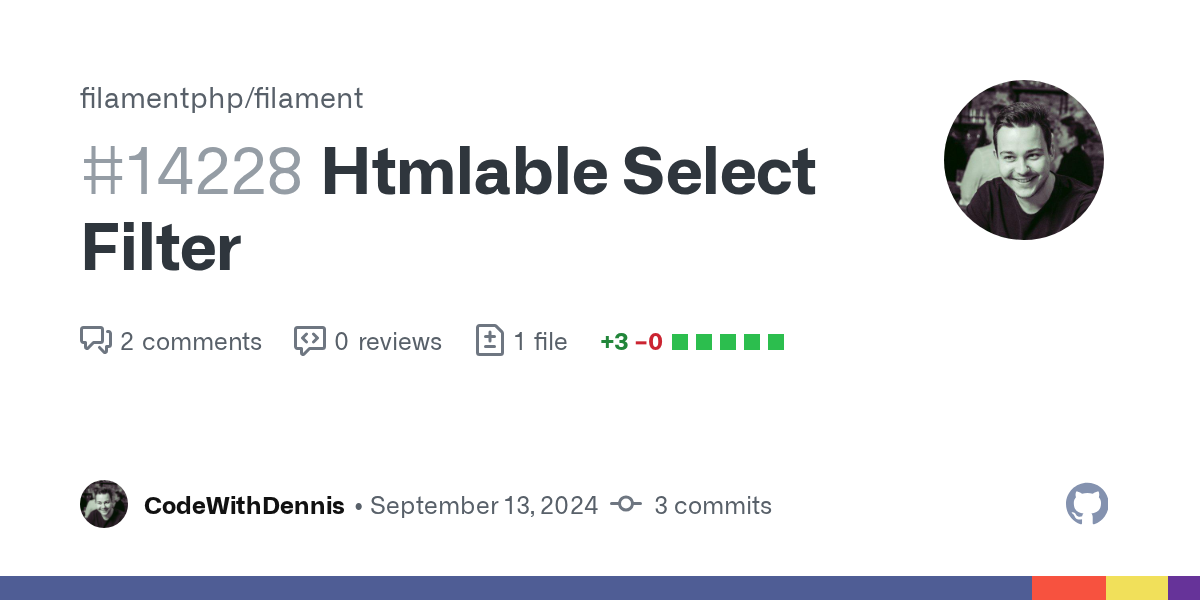The width and height of the screenshot is (1200, 600).
Task: Click the file diff icon
Action: (x=489, y=341)
